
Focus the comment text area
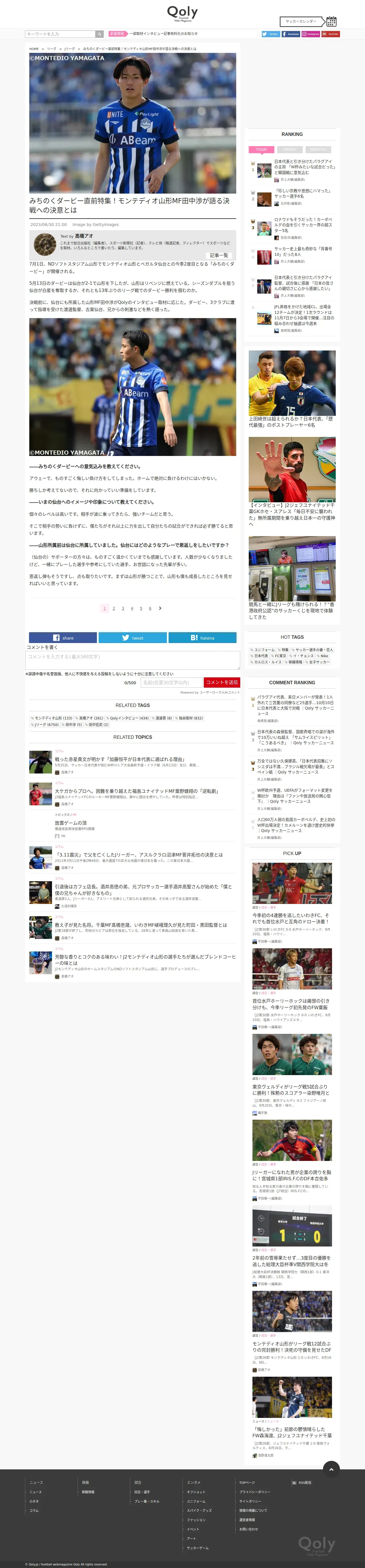pyautogui.click(x=133, y=660)
